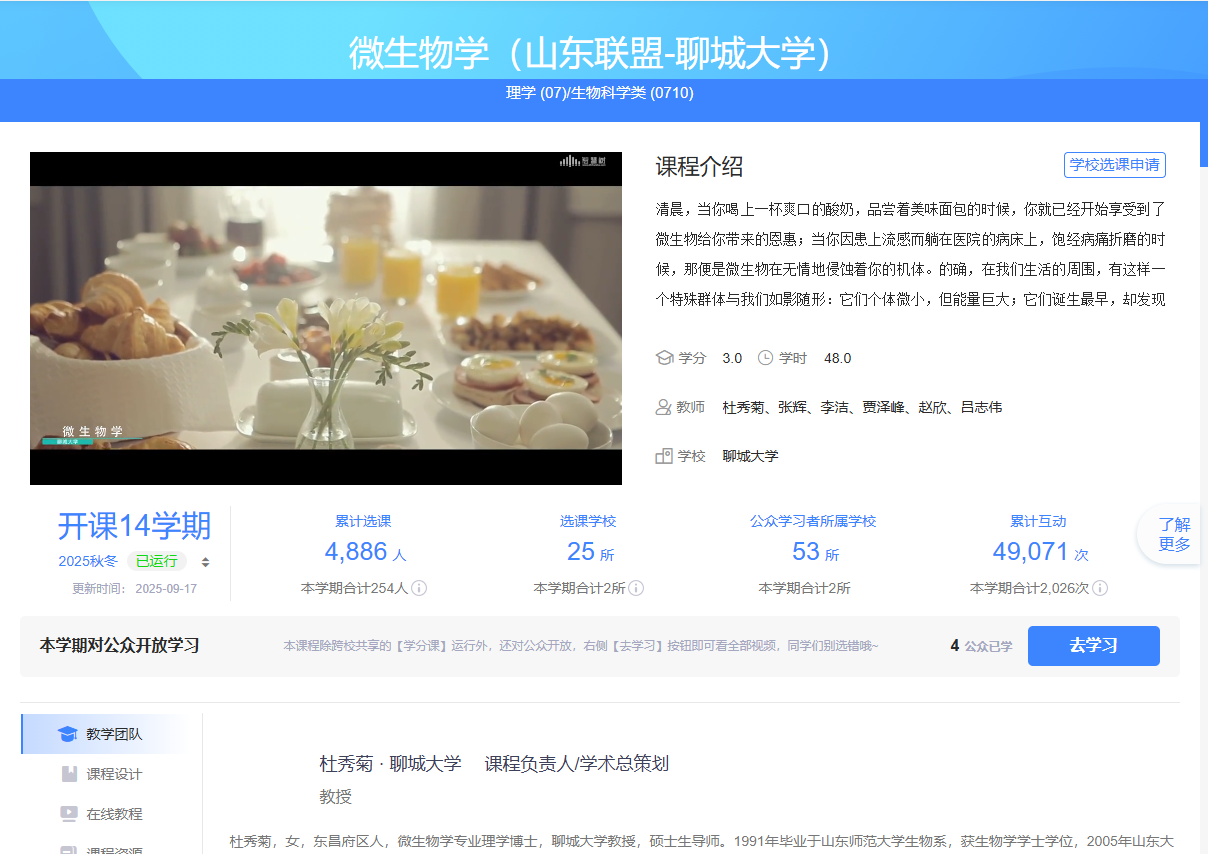
Task: Expand the 2025秋冬 semester label
Action: click(88, 561)
